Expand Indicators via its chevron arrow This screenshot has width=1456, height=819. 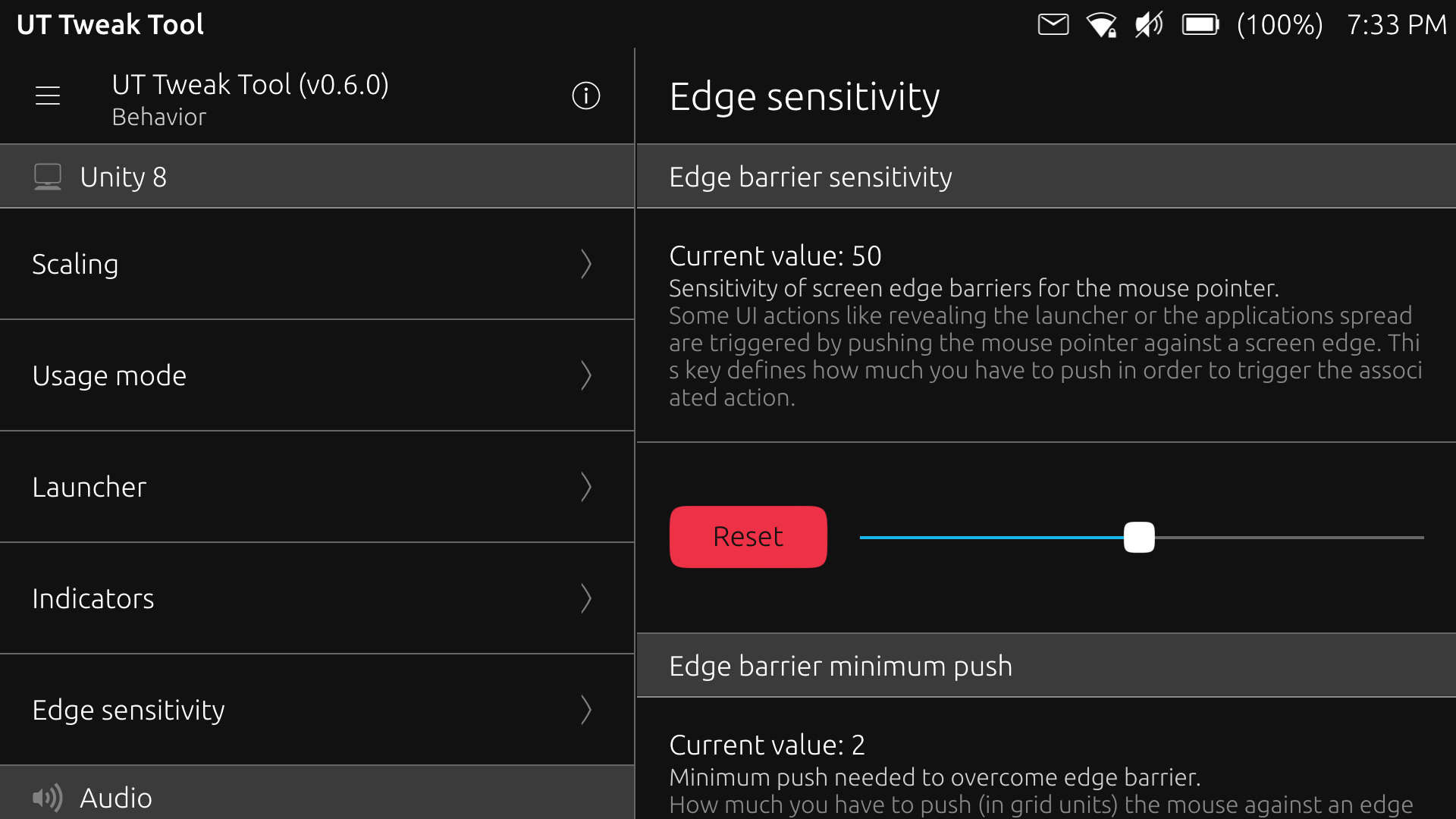coord(586,598)
